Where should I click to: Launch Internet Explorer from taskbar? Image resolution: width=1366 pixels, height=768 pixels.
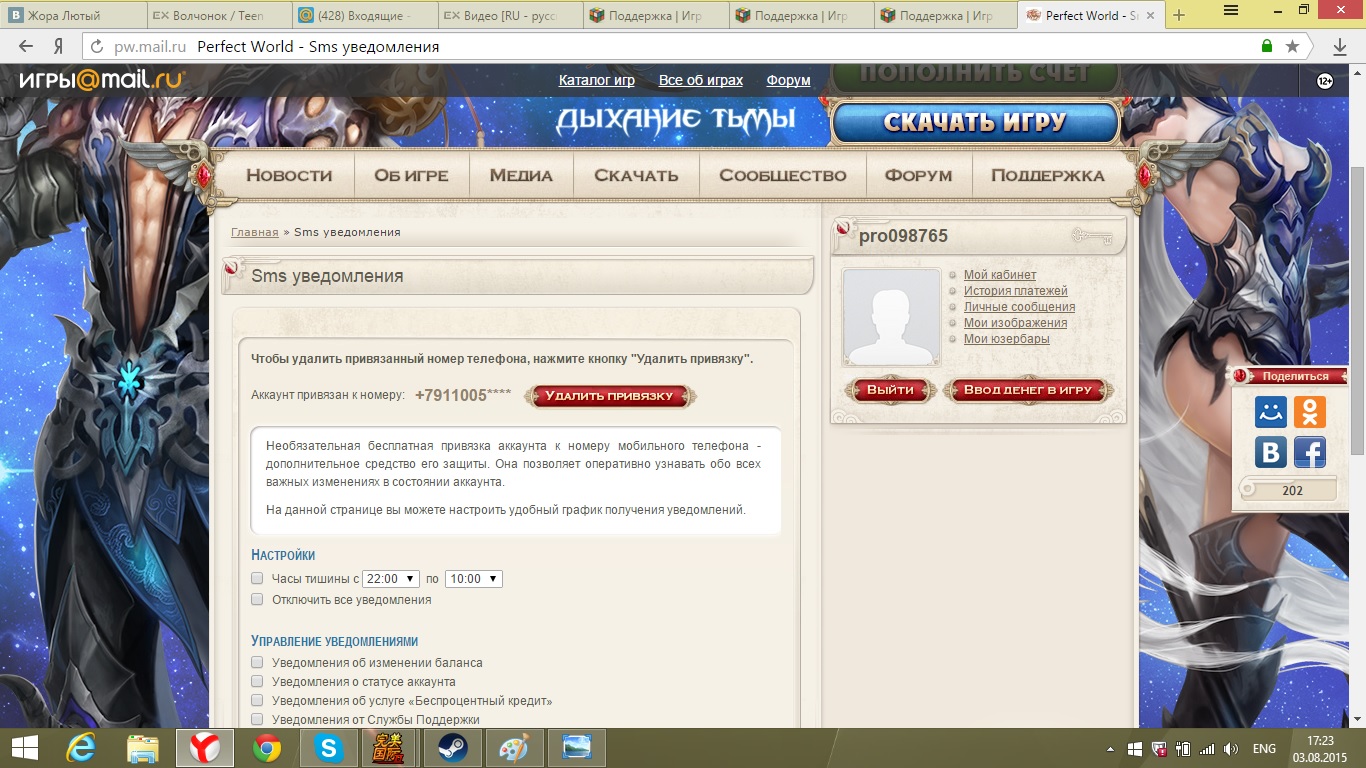click(x=81, y=747)
